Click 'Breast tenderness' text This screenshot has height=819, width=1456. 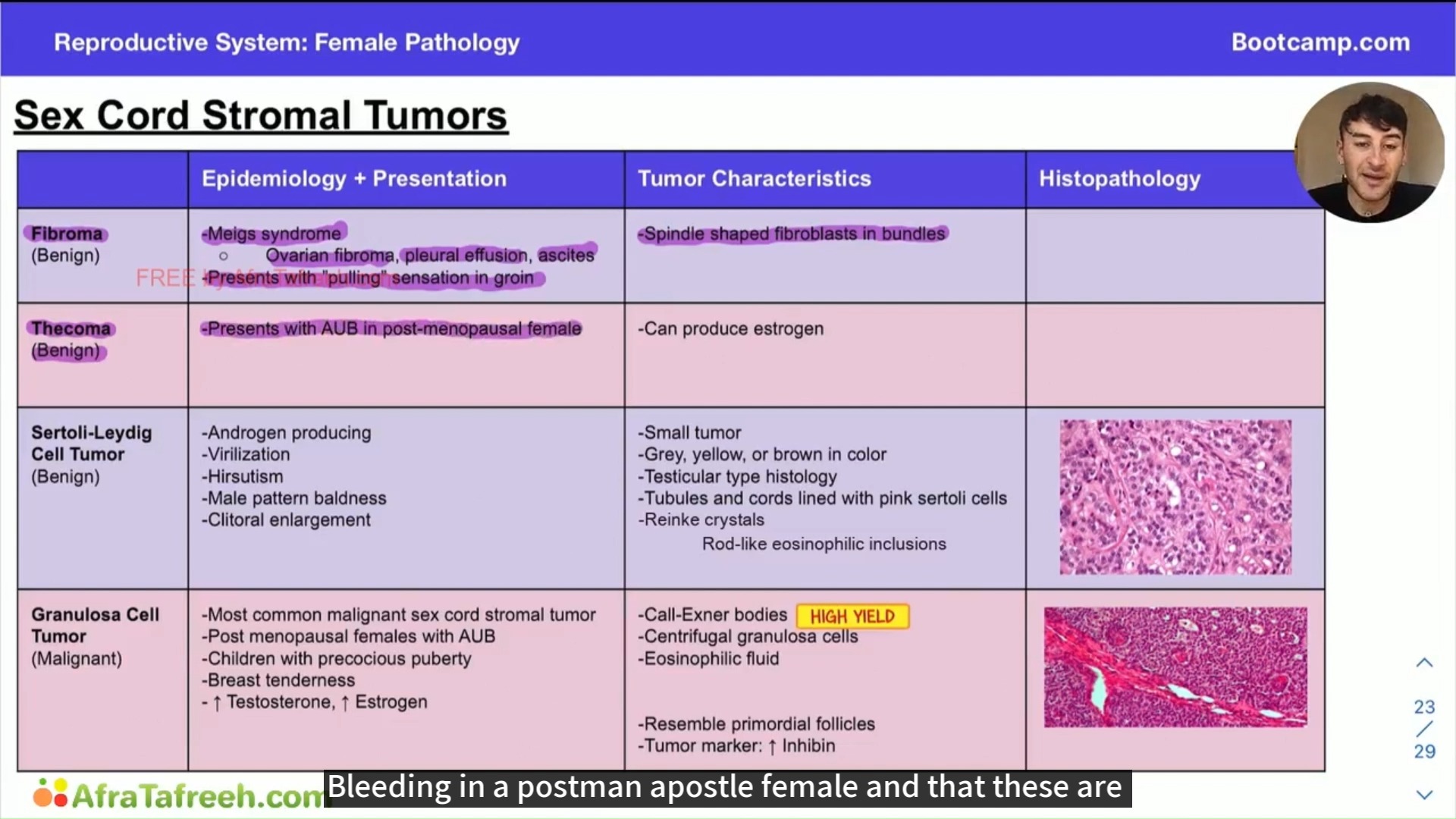click(278, 680)
